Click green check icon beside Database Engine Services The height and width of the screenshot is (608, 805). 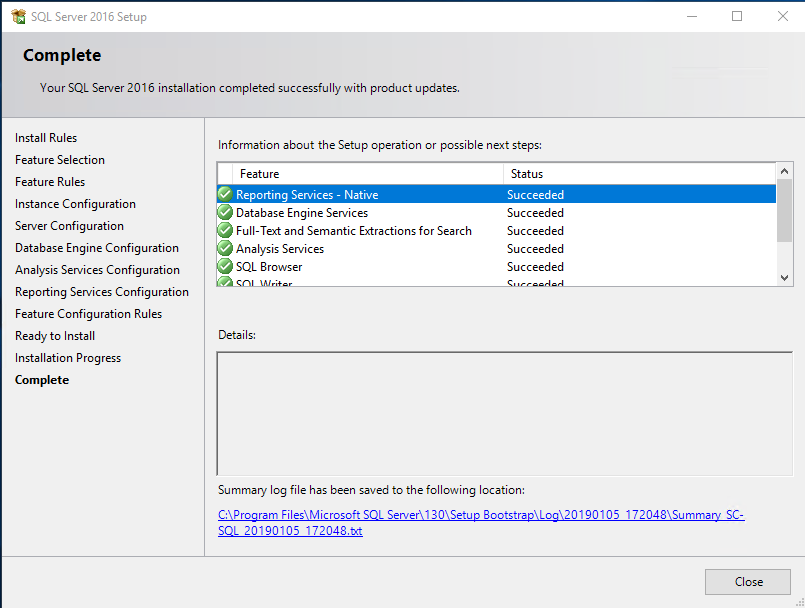pos(225,212)
